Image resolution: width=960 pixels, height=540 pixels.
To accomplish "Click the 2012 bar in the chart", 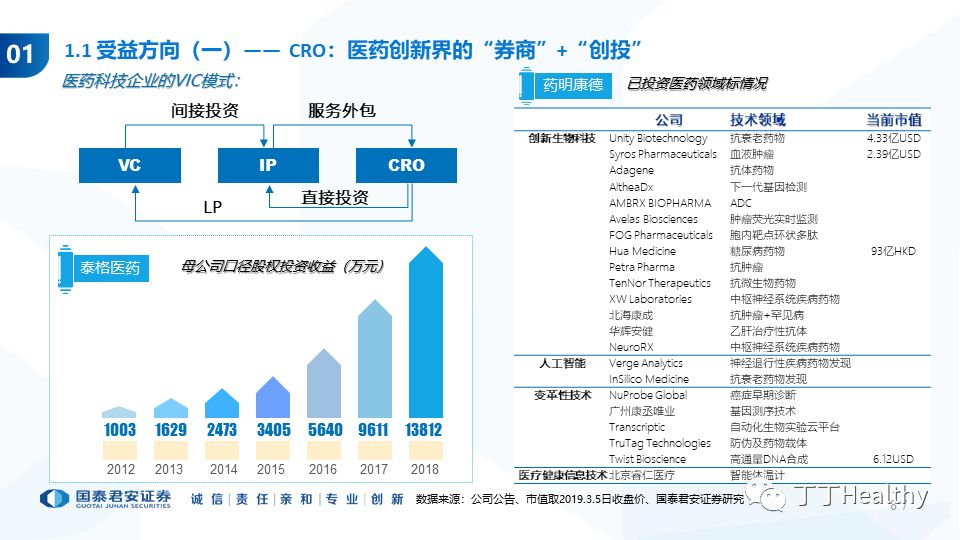I will [x=119, y=412].
